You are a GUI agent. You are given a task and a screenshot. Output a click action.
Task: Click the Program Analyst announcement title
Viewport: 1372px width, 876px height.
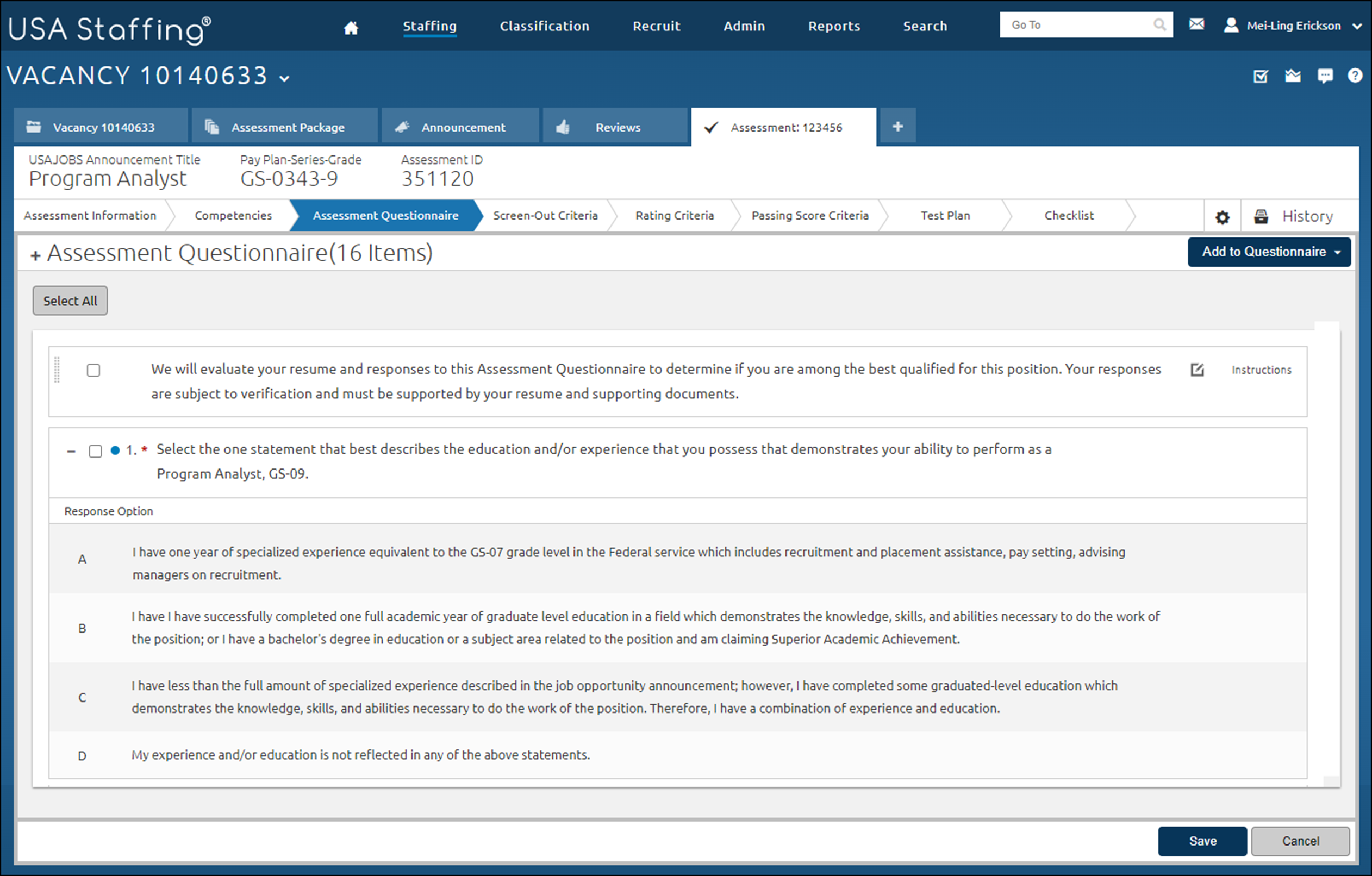click(x=107, y=179)
